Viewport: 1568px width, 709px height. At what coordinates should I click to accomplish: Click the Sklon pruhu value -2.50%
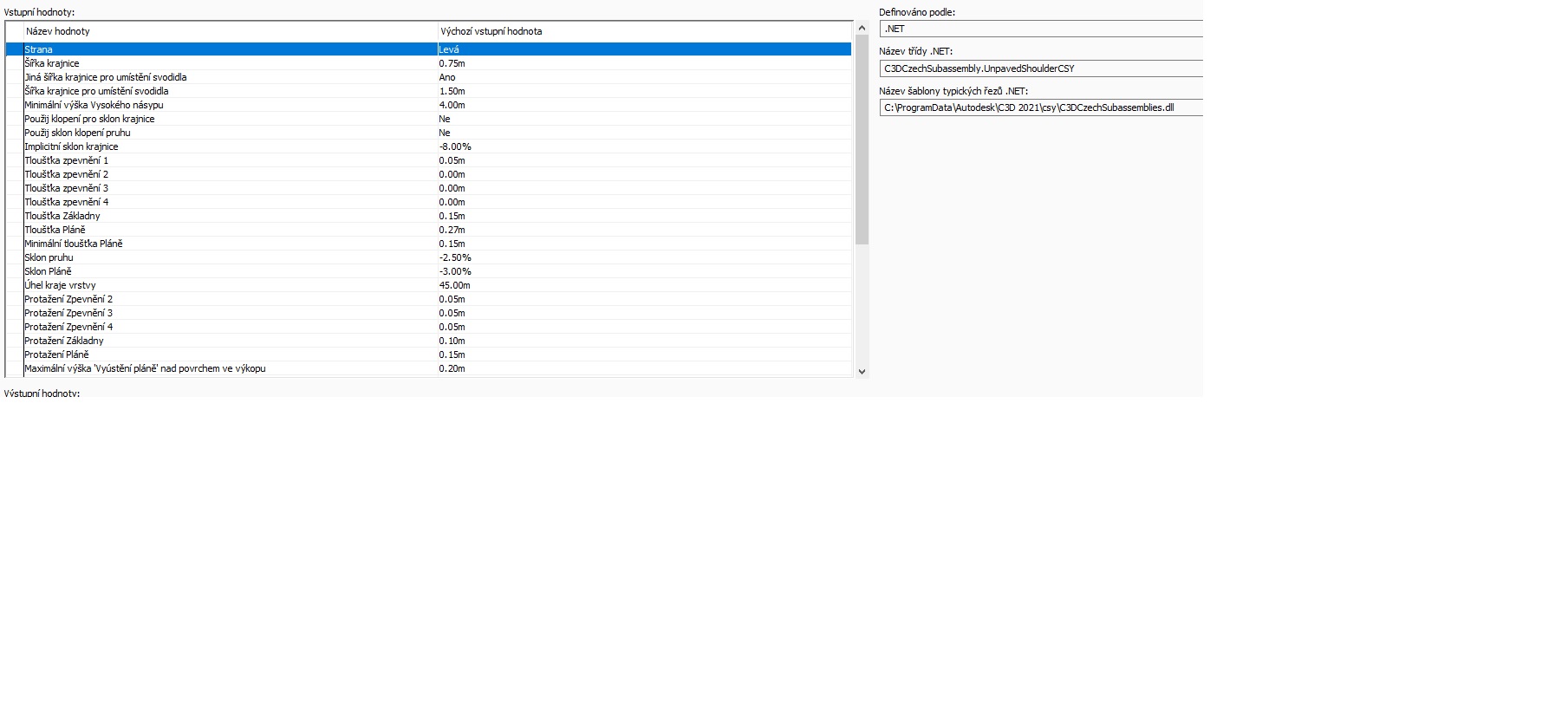tap(455, 257)
